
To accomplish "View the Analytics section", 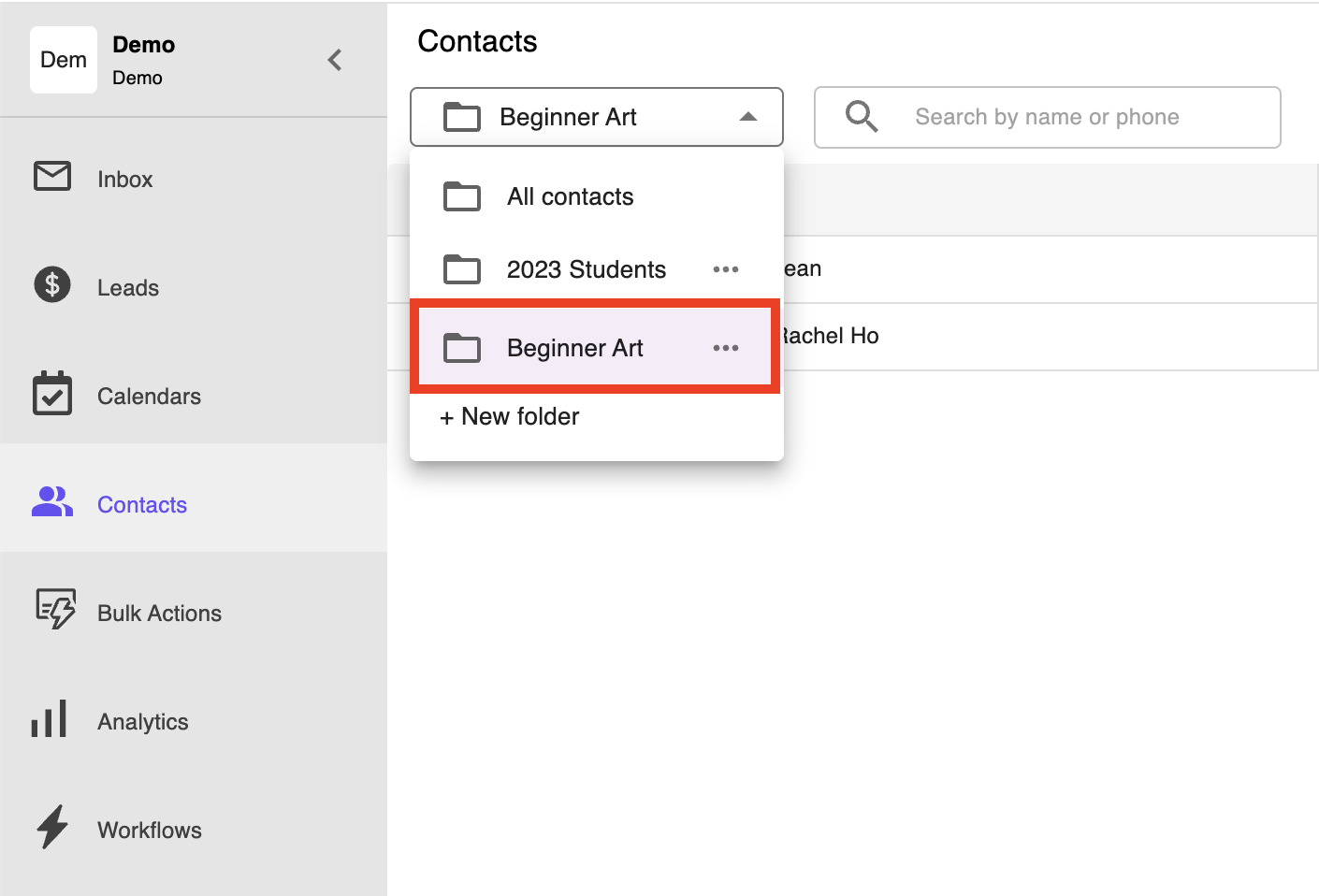I will pyautogui.click(x=142, y=721).
